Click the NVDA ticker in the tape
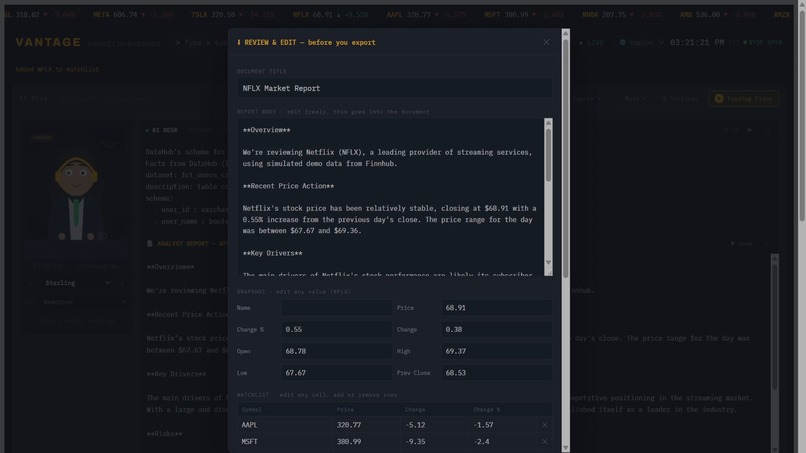The width and height of the screenshot is (806, 453). coord(621,14)
